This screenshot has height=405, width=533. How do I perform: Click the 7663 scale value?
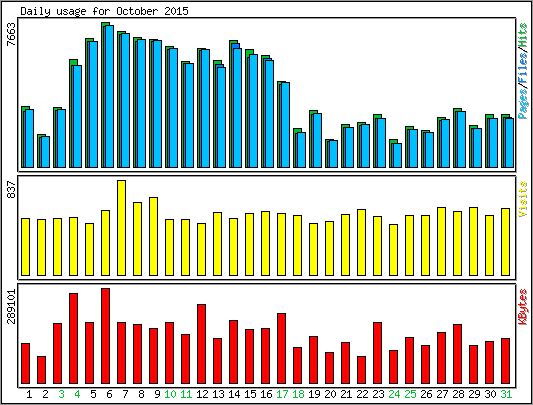pos(11,34)
